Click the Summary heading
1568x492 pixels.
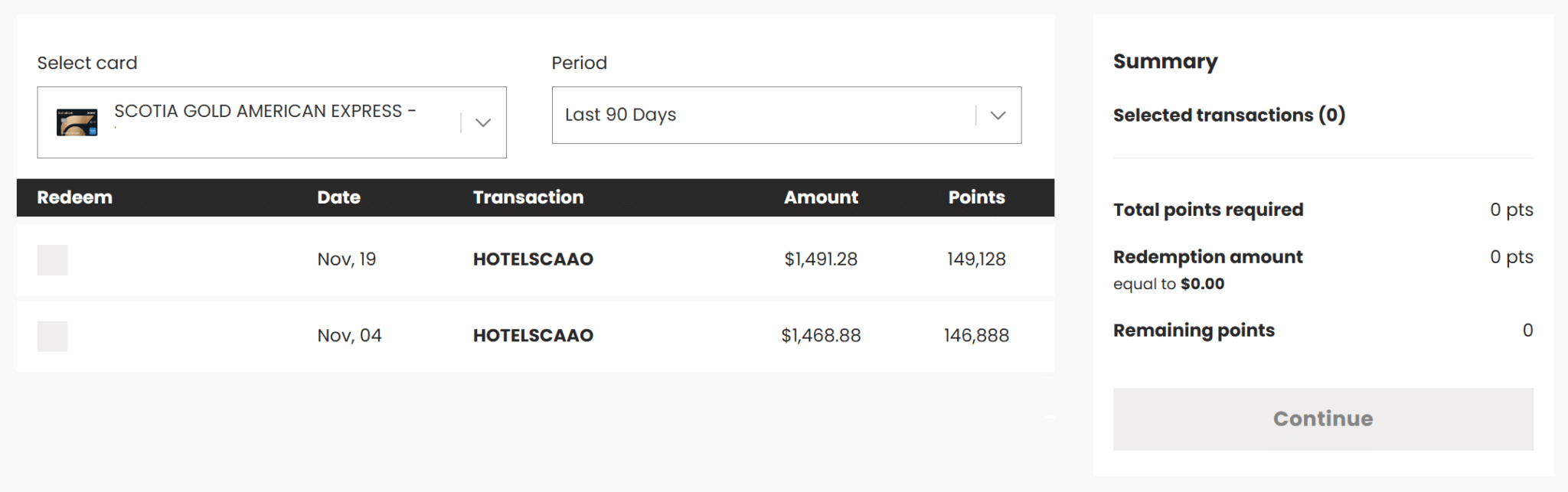pyautogui.click(x=1165, y=60)
